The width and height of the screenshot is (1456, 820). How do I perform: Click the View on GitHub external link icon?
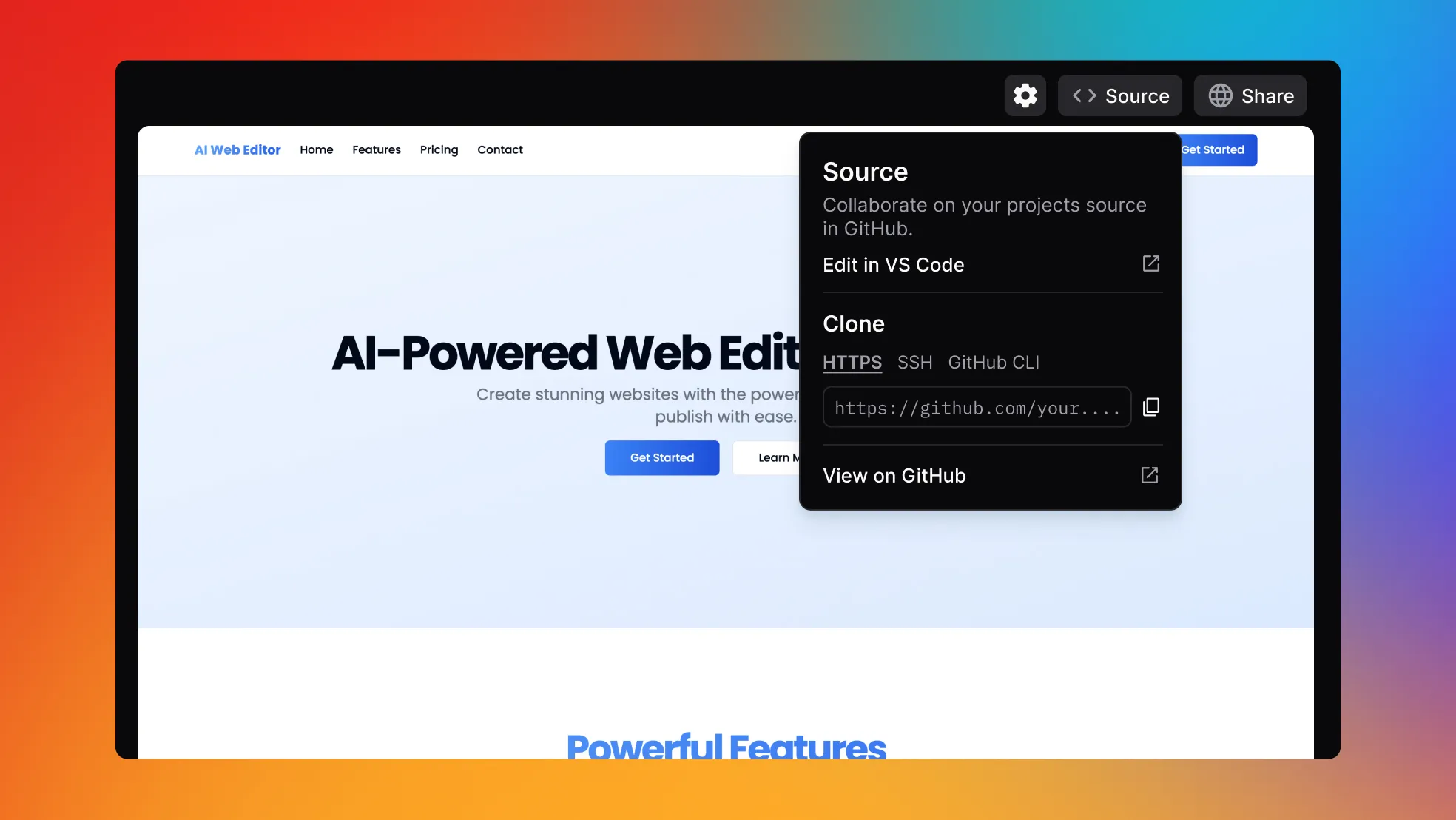[x=1149, y=475]
